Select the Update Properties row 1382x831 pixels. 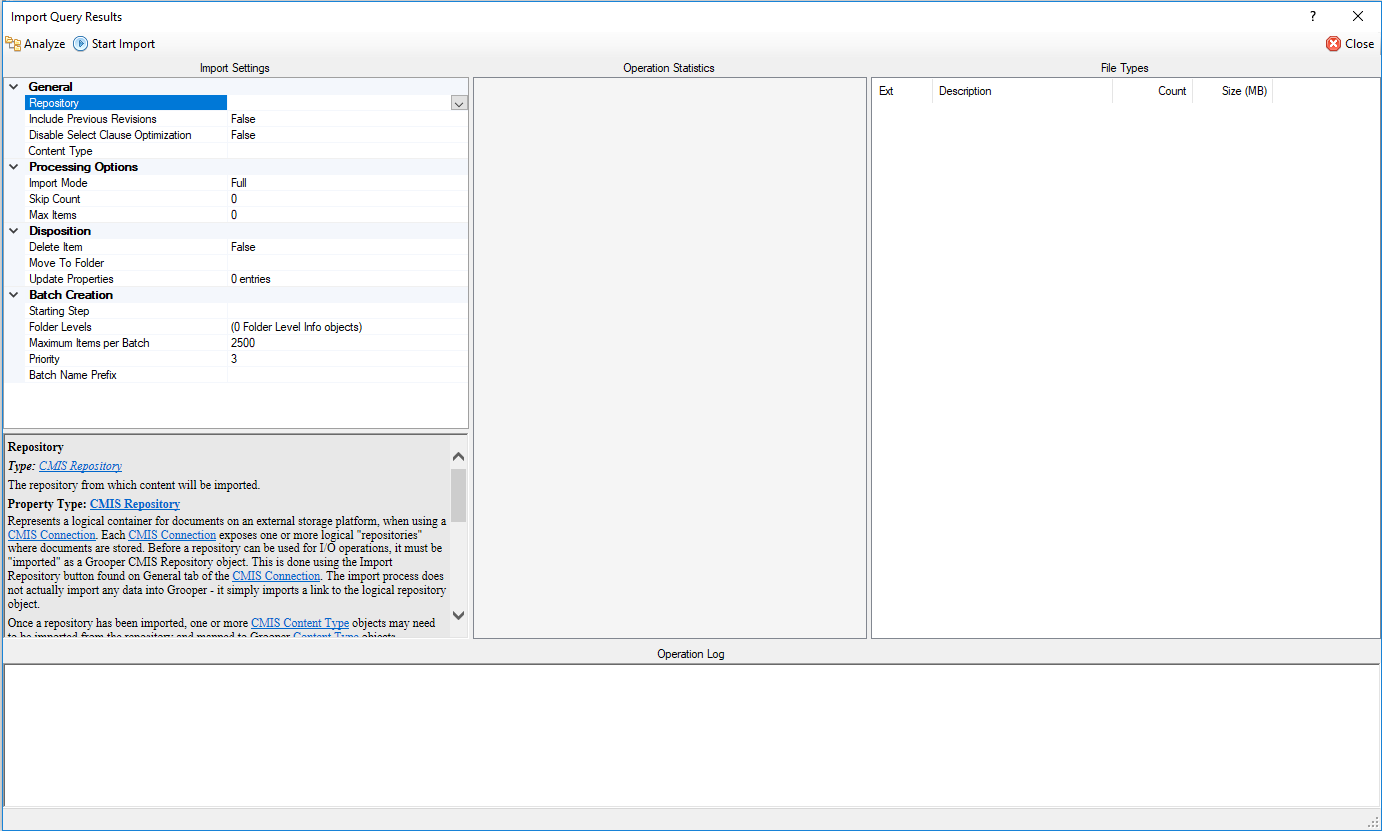pyautogui.click(x=246, y=279)
